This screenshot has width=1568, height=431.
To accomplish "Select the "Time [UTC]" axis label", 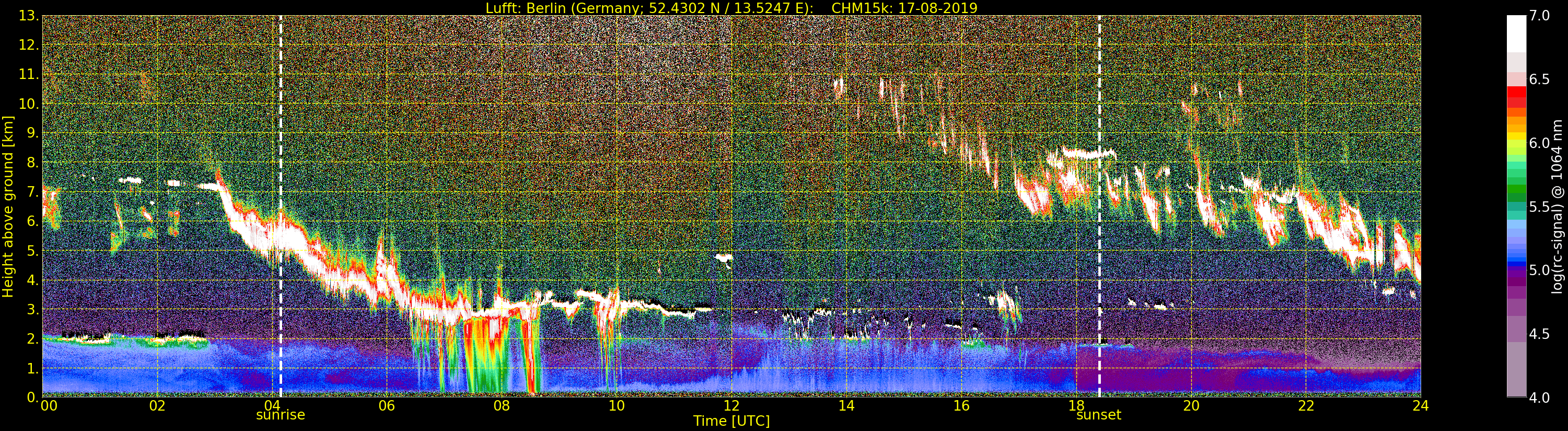I will (731, 421).
